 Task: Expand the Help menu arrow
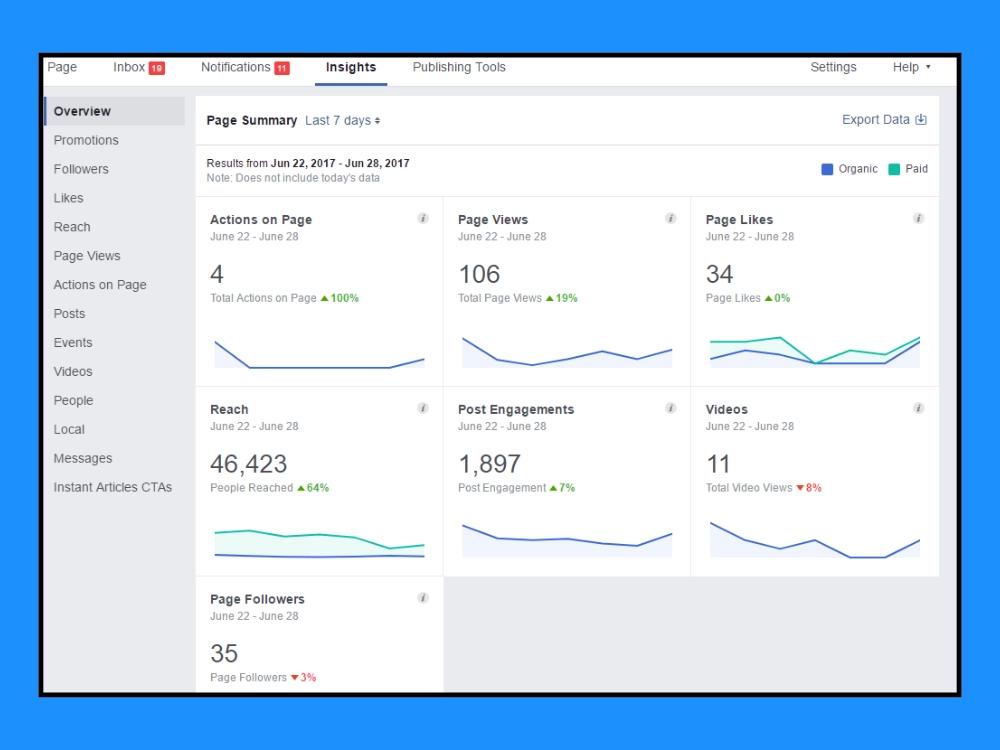pos(928,67)
